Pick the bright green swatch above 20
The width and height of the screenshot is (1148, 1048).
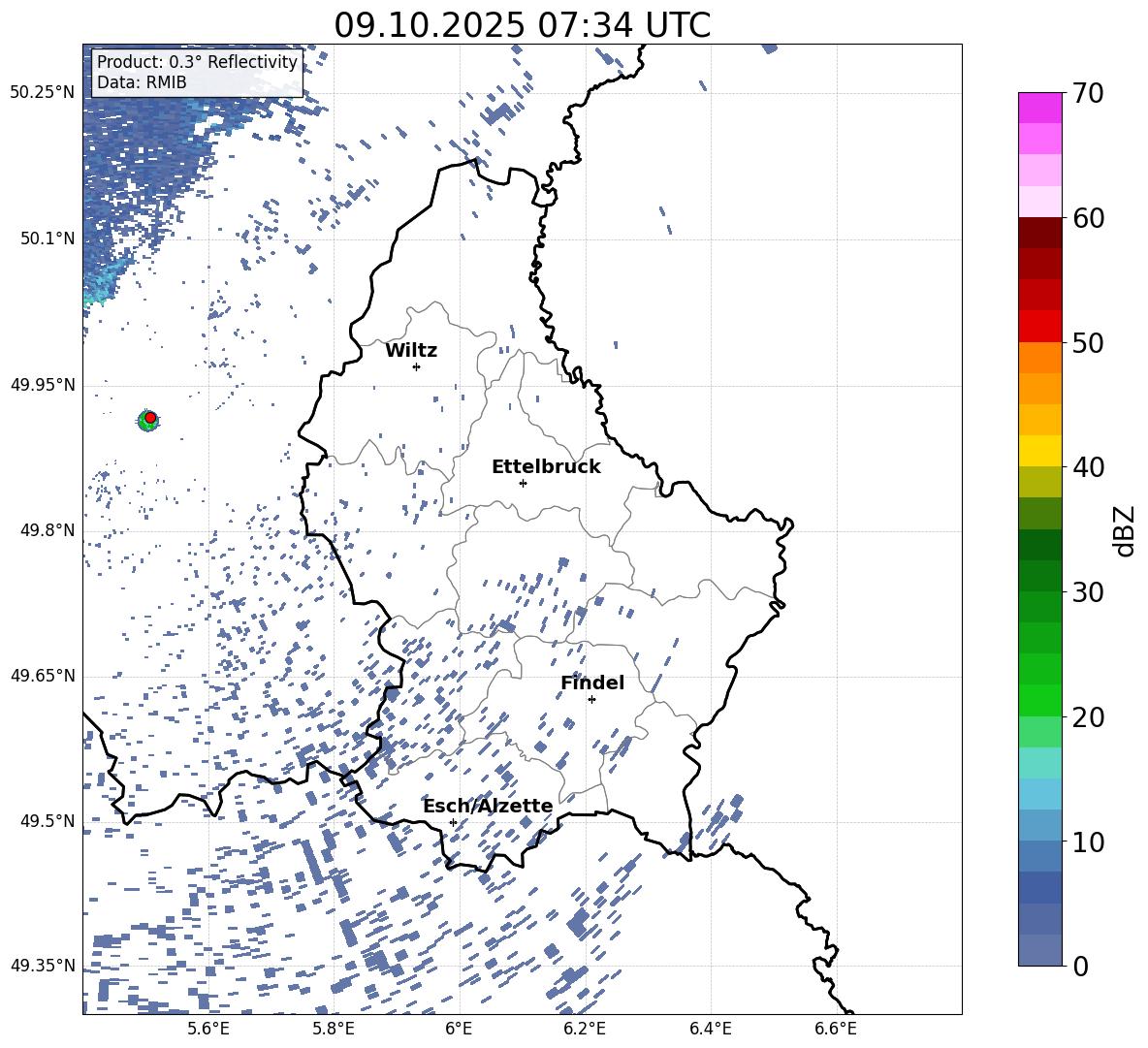coord(1039,701)
